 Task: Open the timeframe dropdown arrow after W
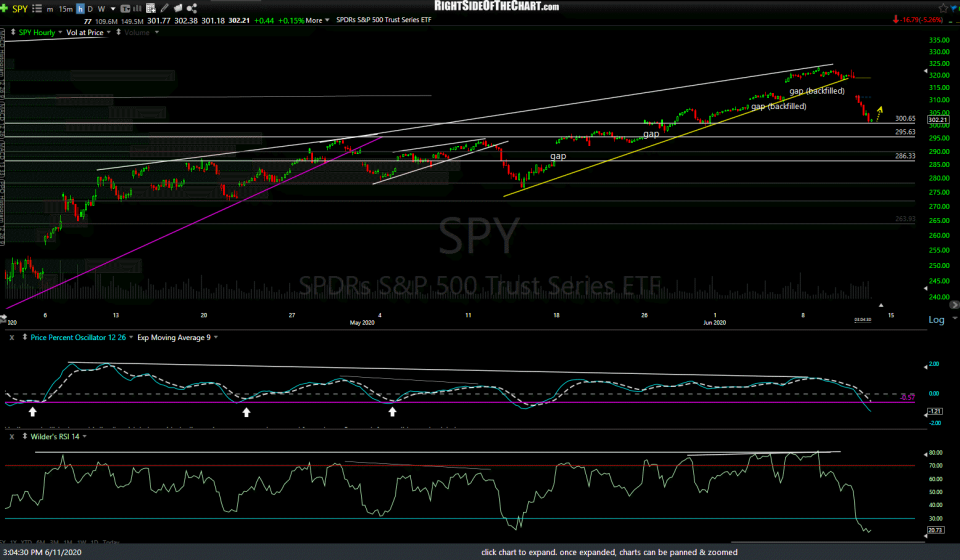[113, 9]
